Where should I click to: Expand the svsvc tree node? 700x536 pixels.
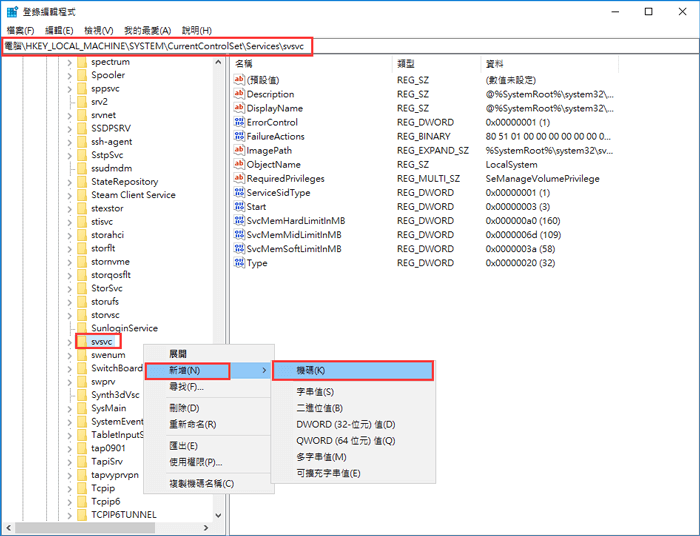pos(69,342)
